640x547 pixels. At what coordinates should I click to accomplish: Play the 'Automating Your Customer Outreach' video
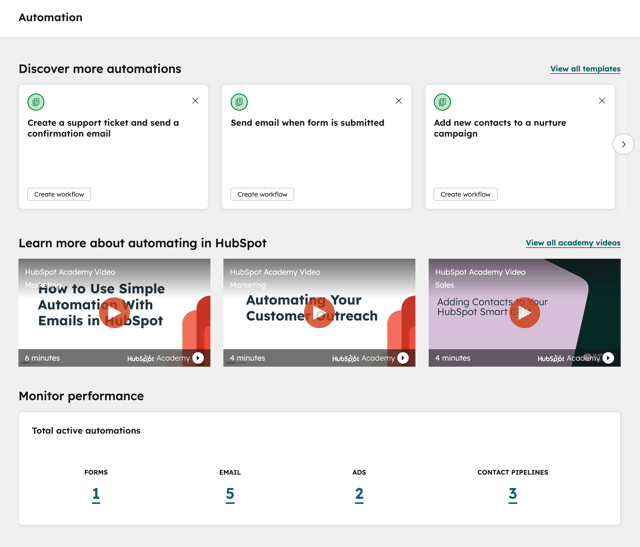click(319, 313)
